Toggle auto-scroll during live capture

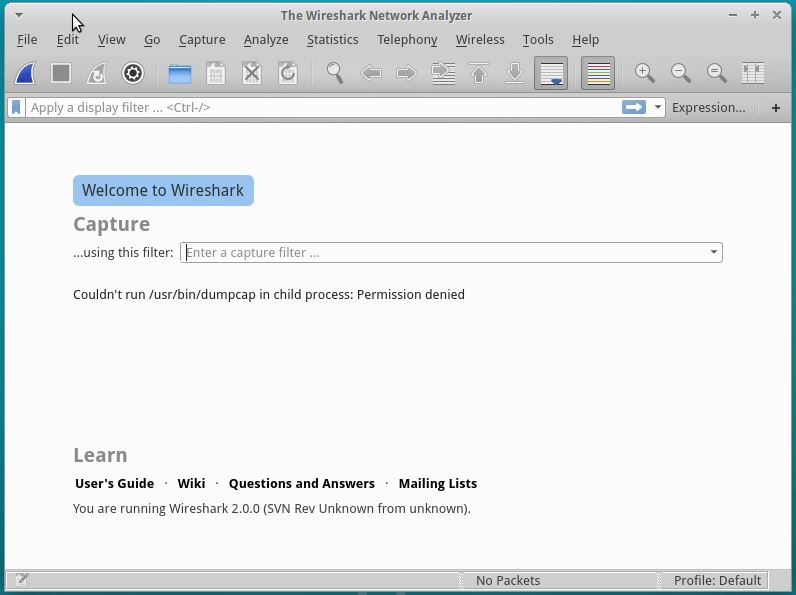tap(551, 73)
